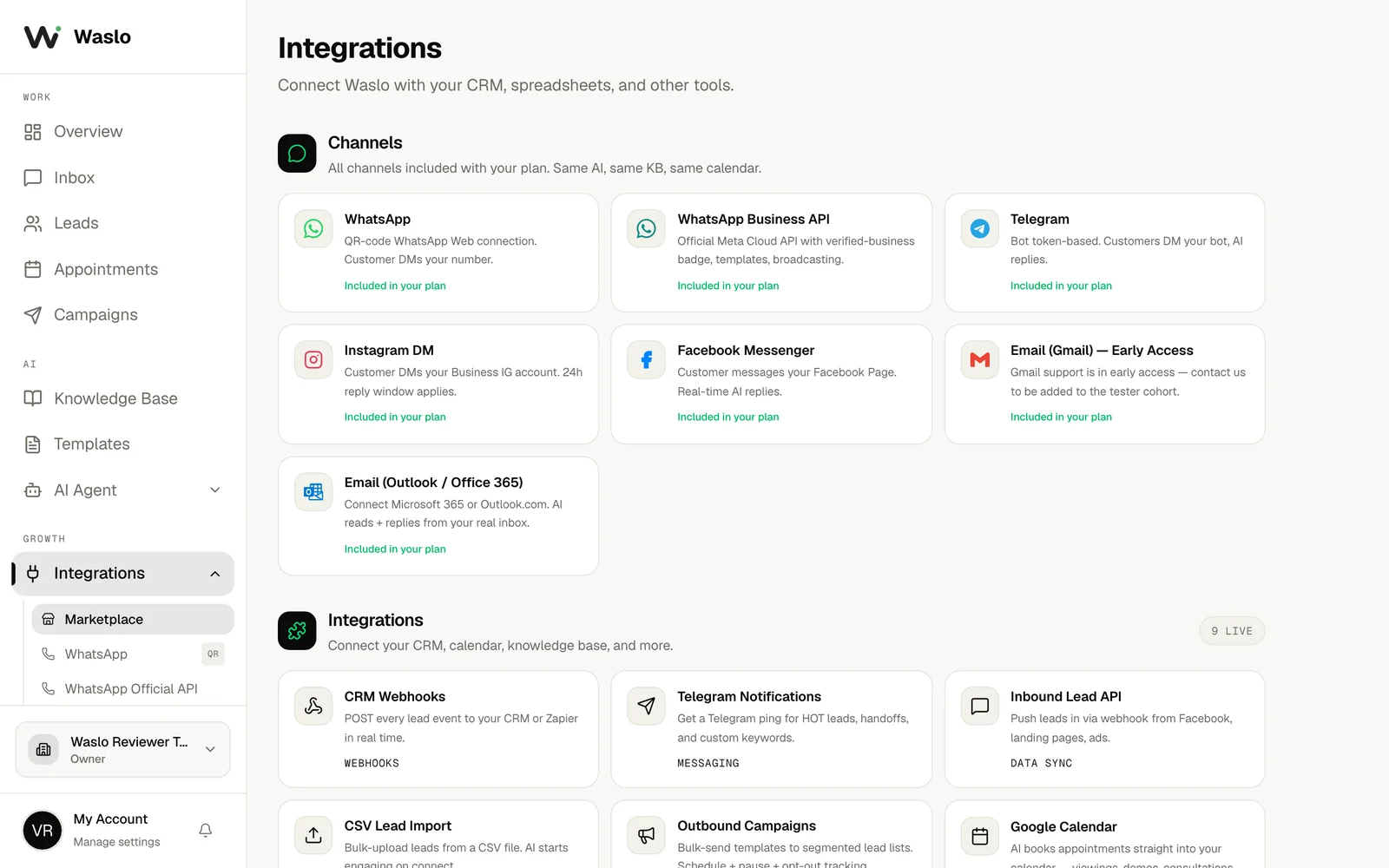1389x868 pixels.
Task: Click the Waslo logo icon
Action: 42,36
